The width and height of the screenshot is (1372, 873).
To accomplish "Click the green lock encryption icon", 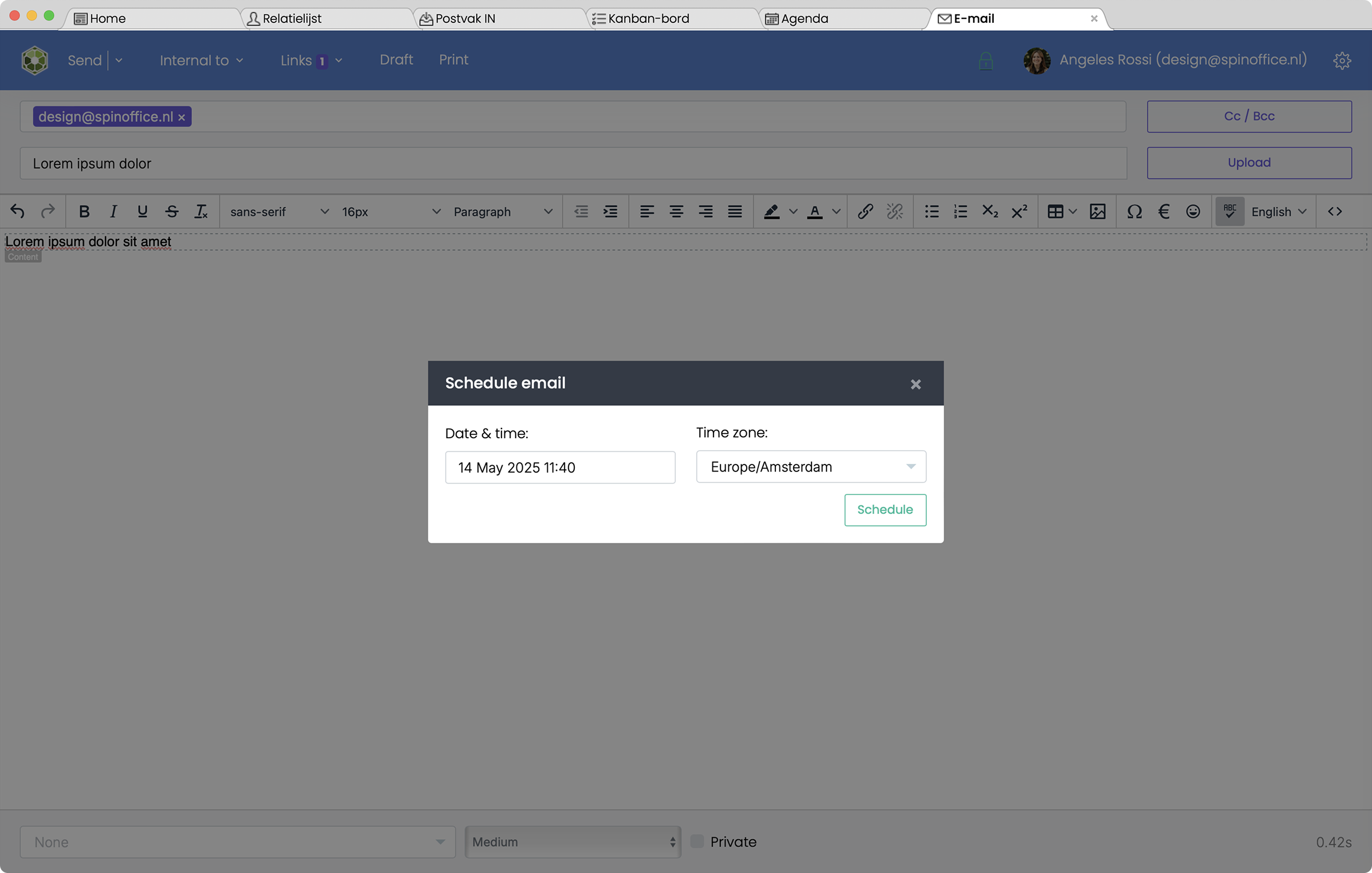I will tap(985, 61).
